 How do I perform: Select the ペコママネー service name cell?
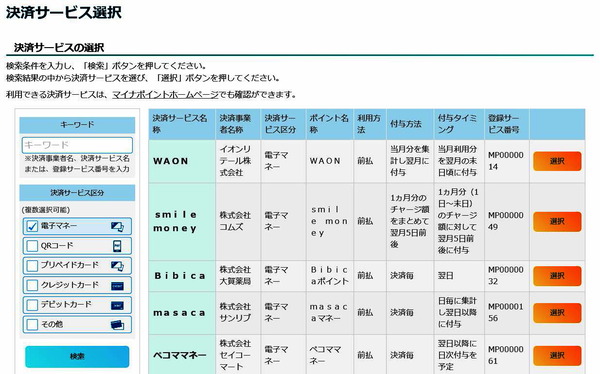click(x=182, y=355)
